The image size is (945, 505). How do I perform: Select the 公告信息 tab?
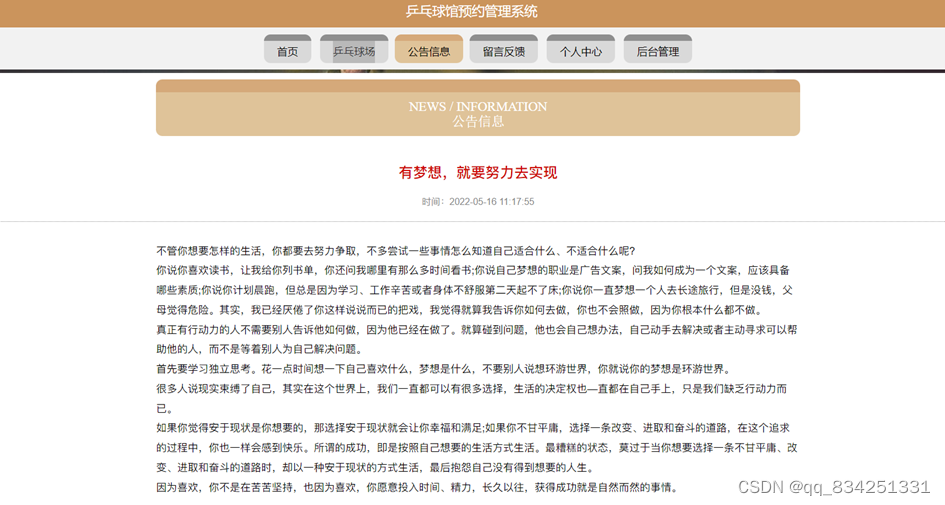point(429,49)
